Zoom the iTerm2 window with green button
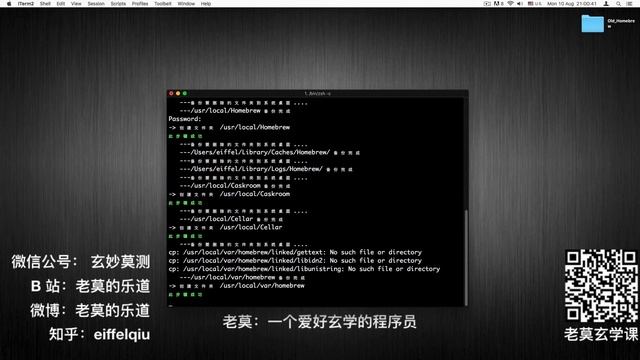The width and height of the screenshot is (640, 360). 184,93
